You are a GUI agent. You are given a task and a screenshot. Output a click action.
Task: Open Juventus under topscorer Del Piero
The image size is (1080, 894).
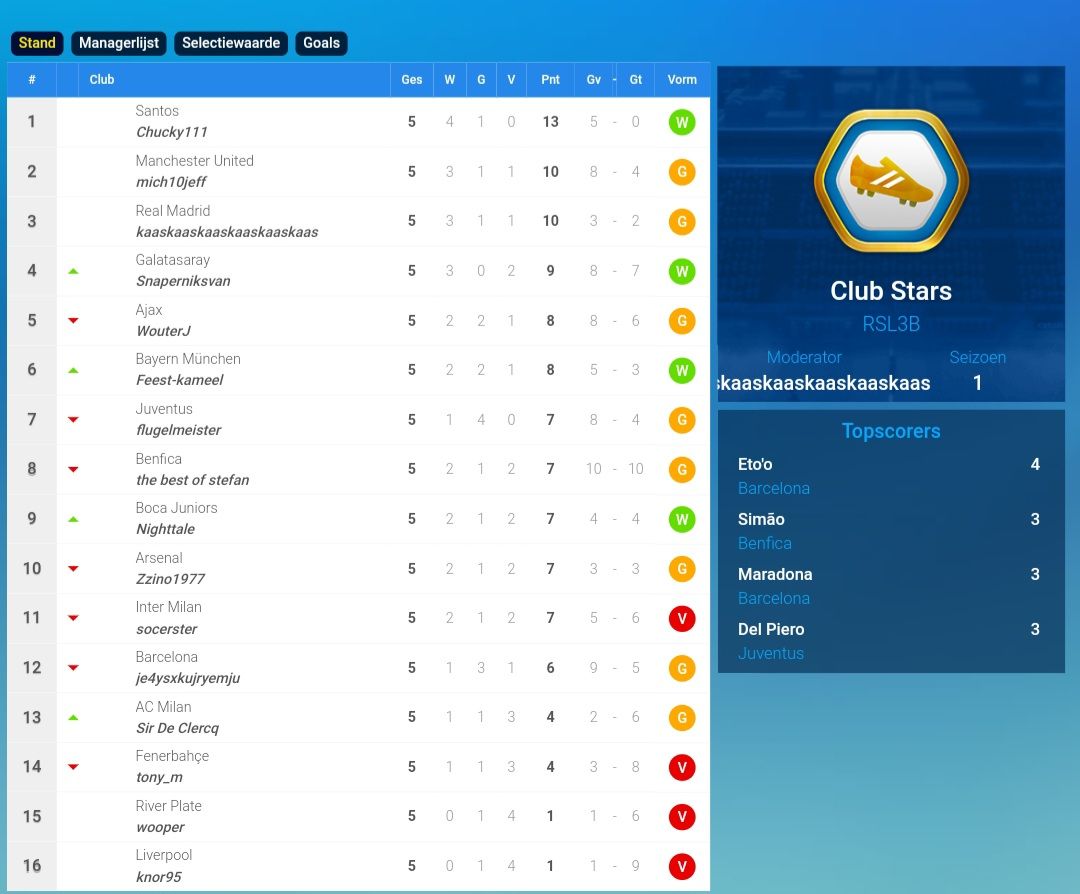pyautogui.click(x=771, y=654)
